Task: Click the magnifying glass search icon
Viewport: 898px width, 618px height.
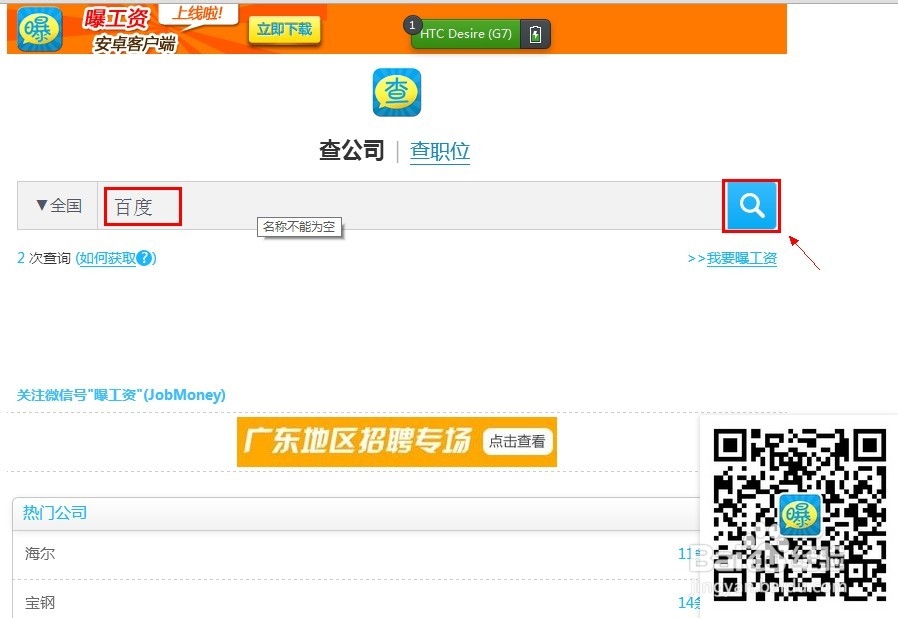Action: tap(750, 205)
